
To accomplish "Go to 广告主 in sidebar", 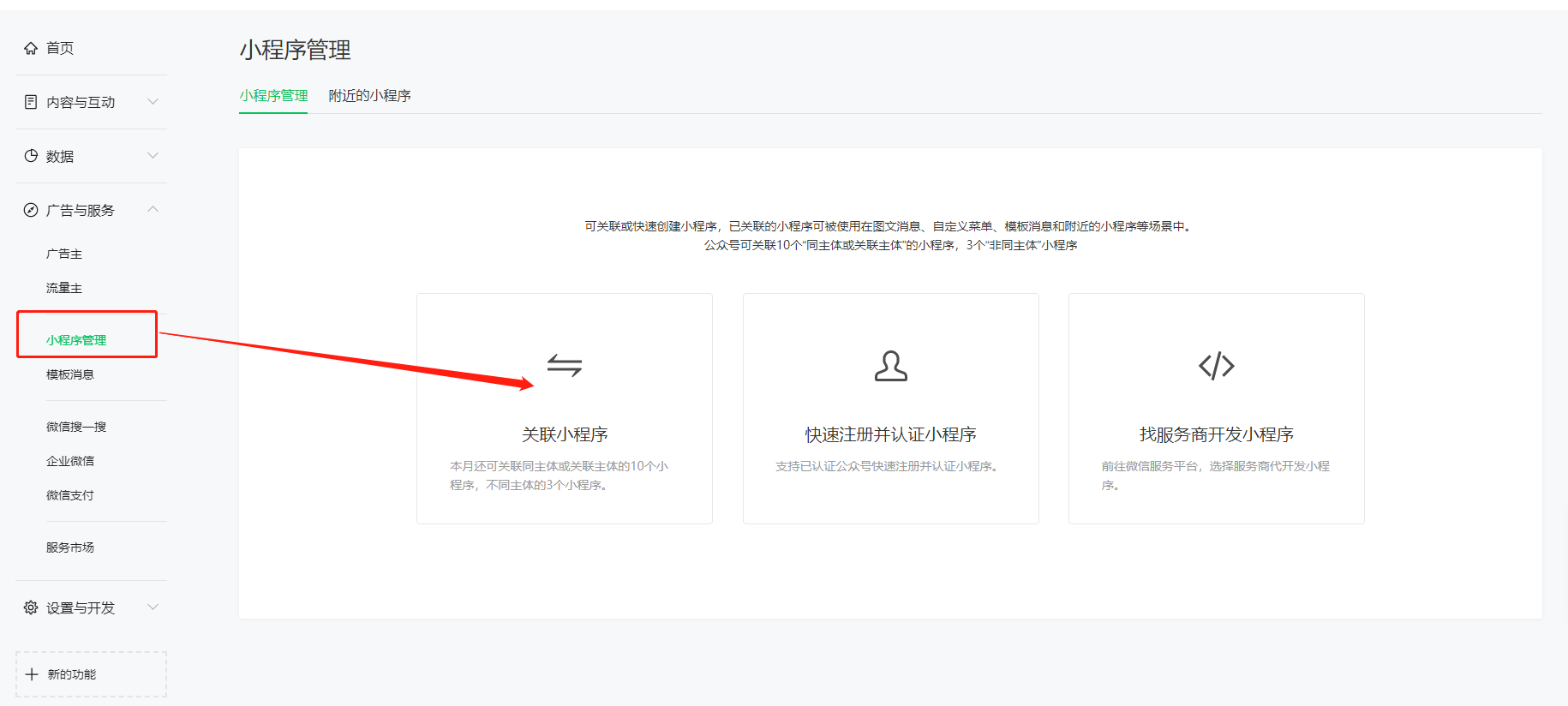I will tap(64, 254).
